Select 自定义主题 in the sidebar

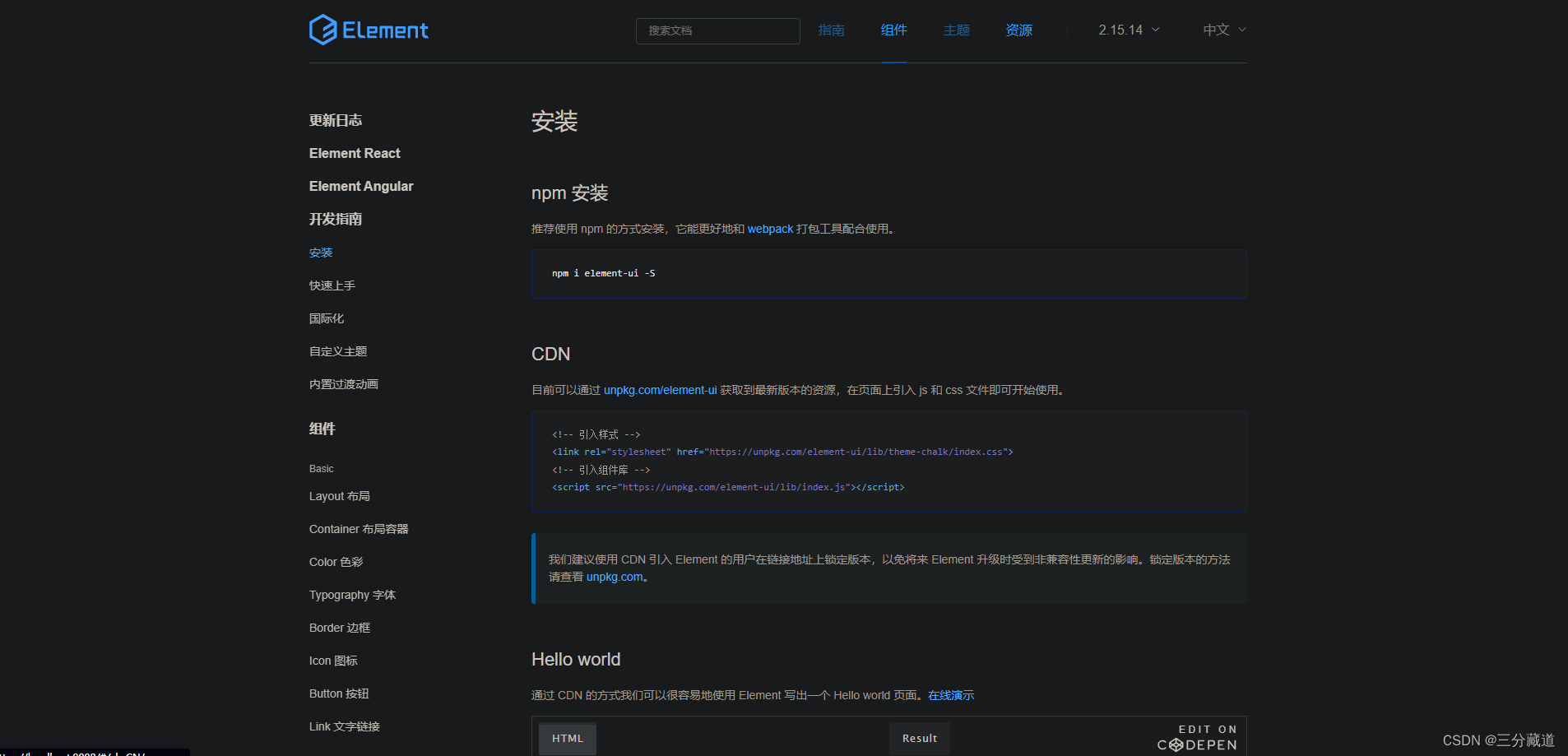click(x=337, y=351)
